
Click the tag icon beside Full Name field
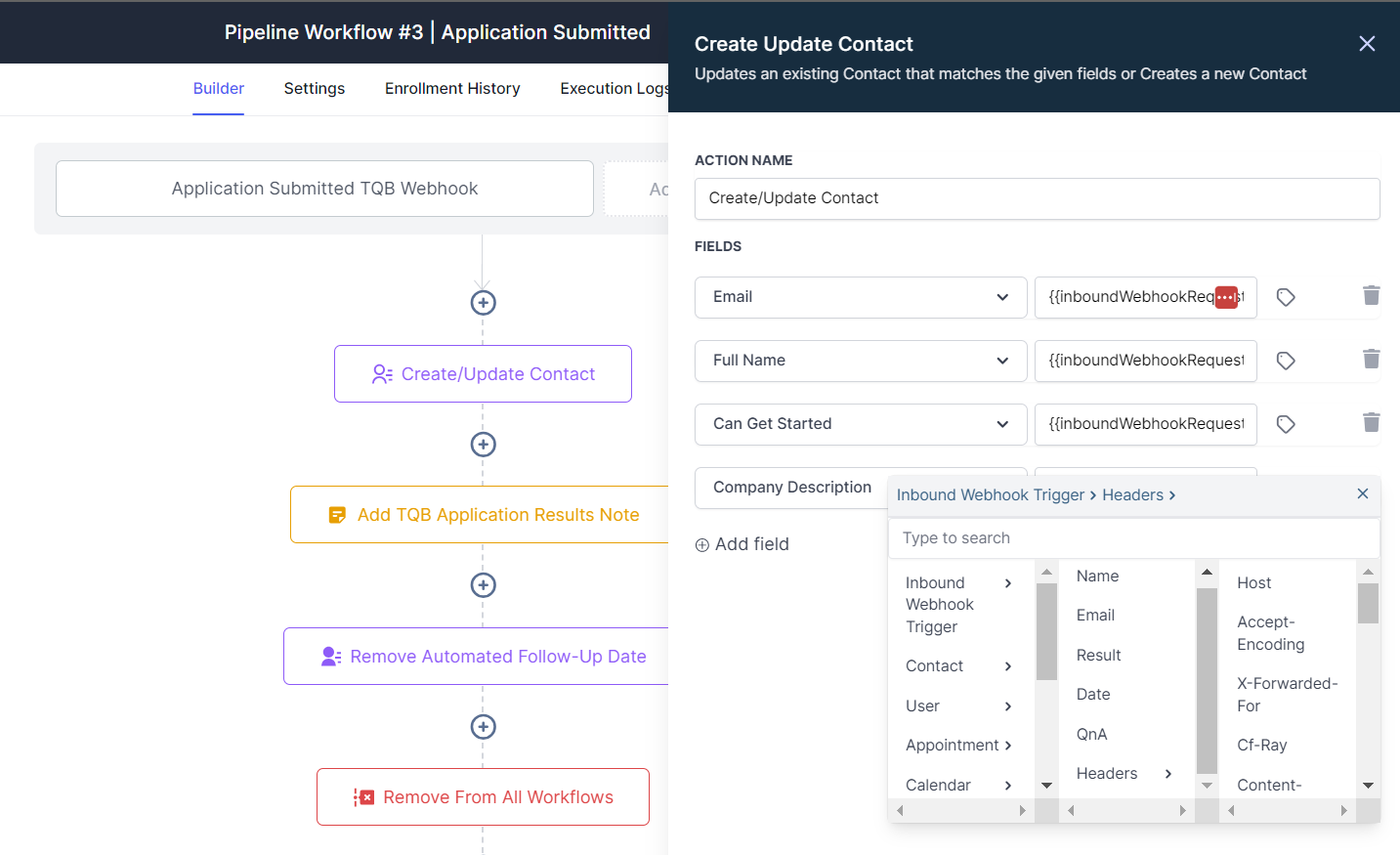click(1286, 361)
